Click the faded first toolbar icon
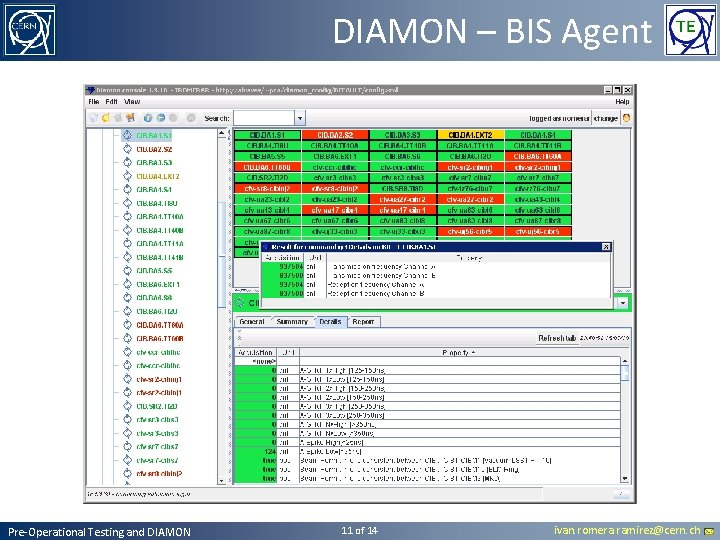This screenshot has width=720, height=540. coord(94,118)
